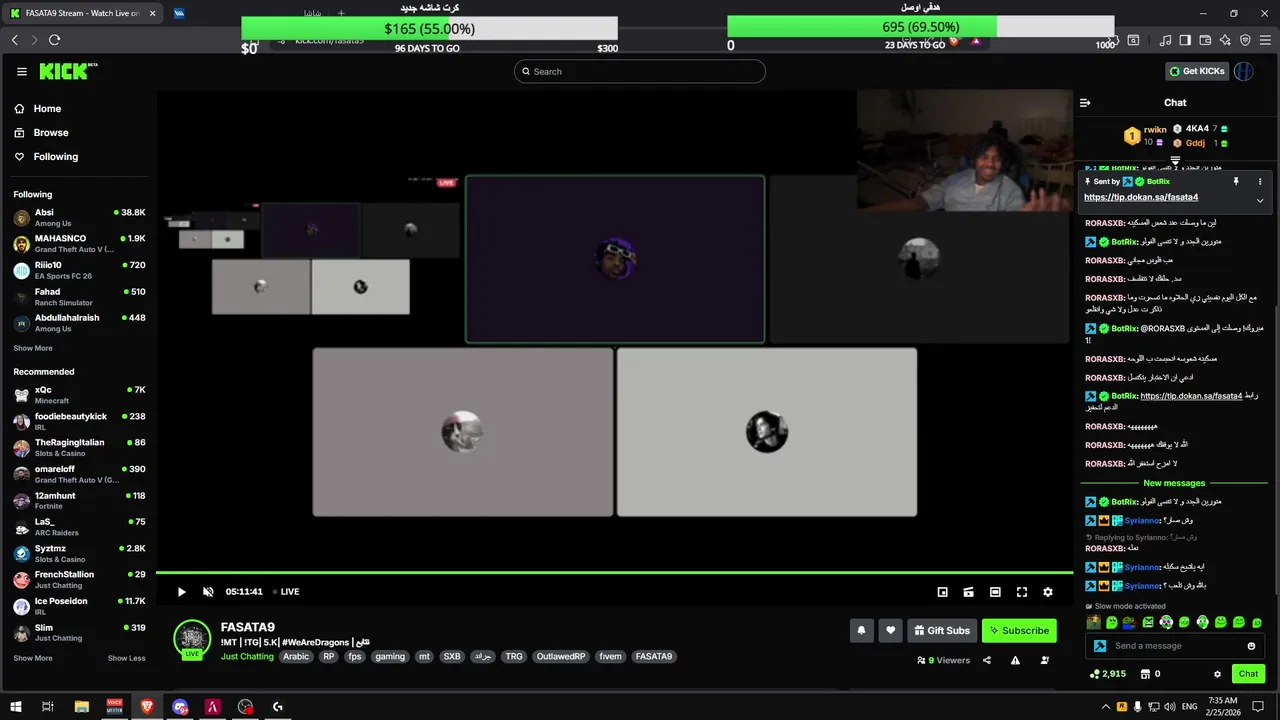Open the user profile avatar menu

[x=1244, y=71]
